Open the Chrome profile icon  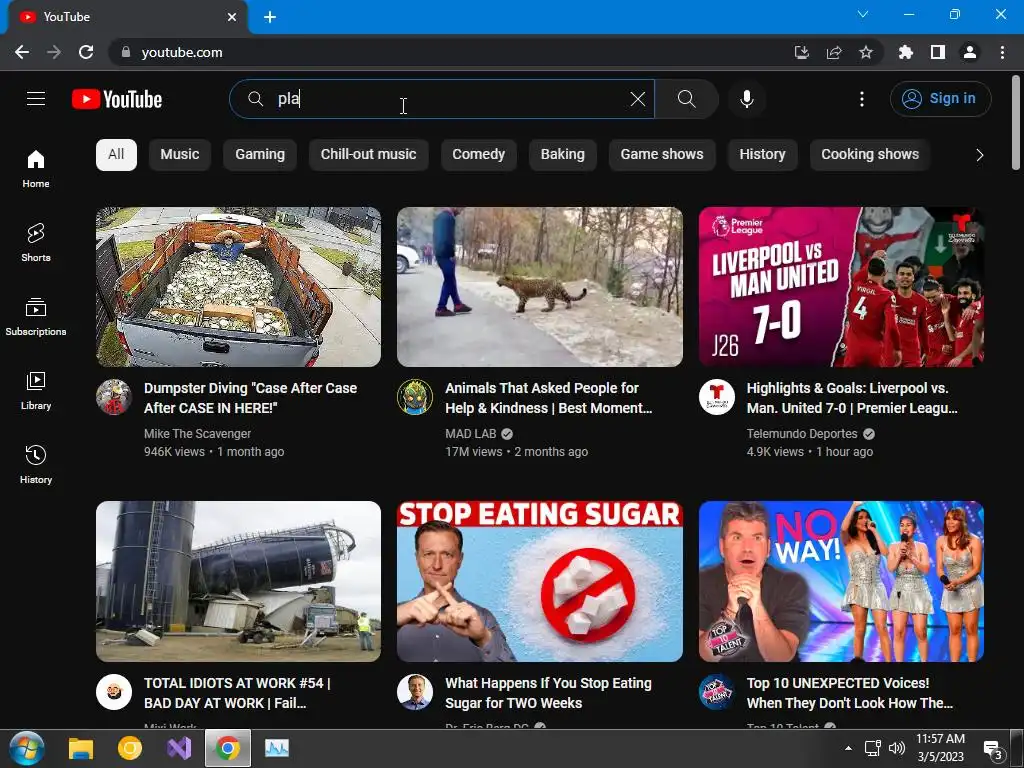(970, 52)
